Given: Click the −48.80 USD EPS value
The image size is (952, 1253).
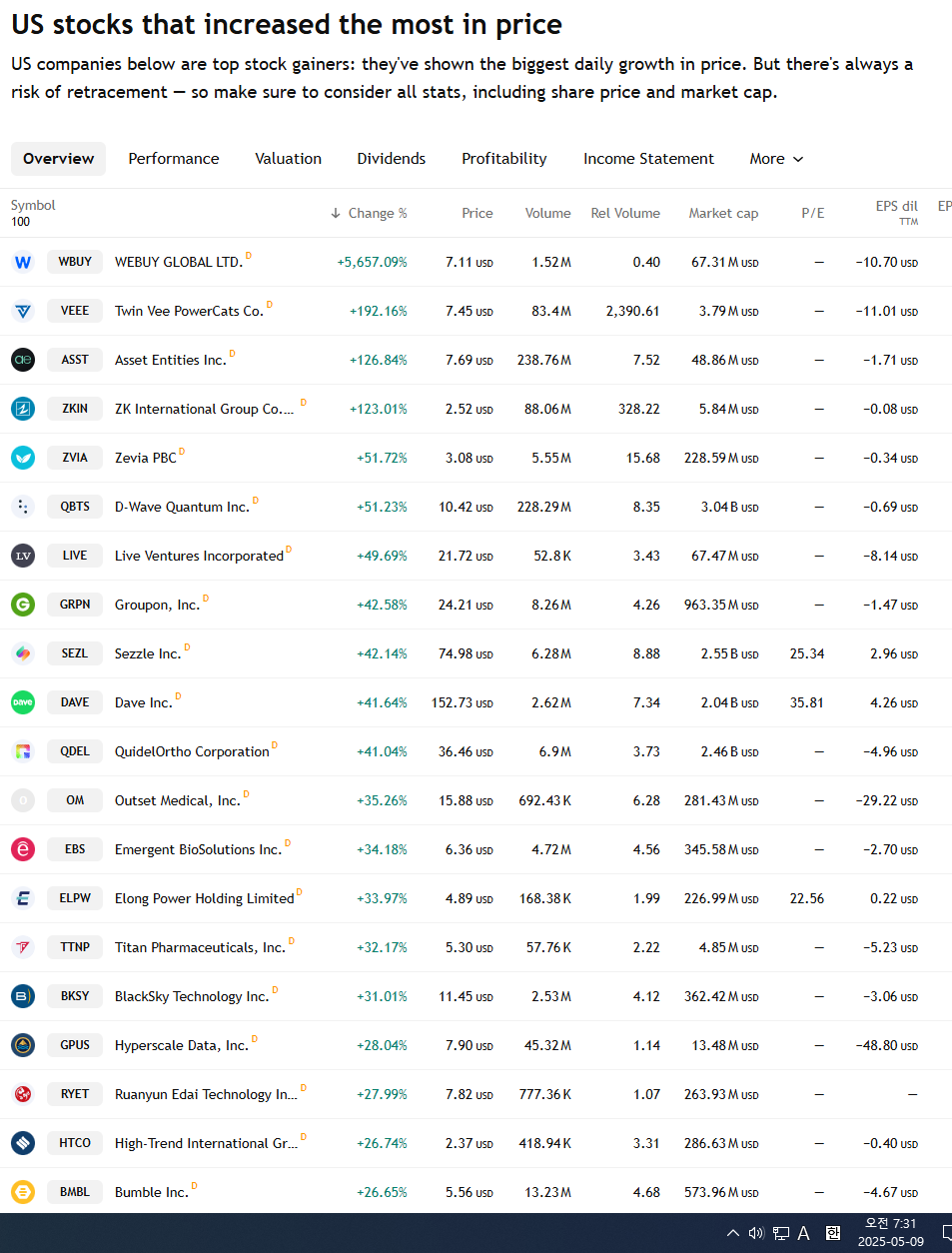Looking at the screenshot, I should [x=887, y=1045].
